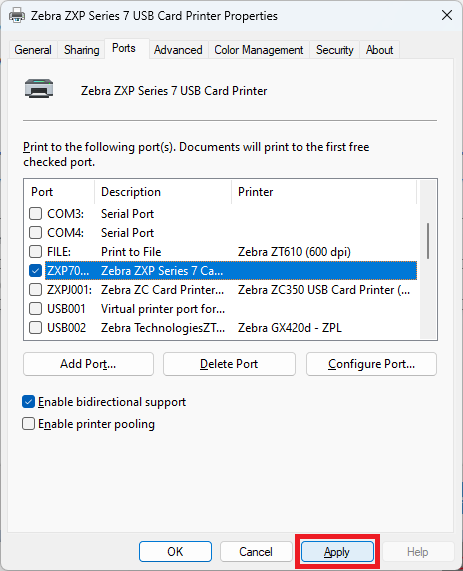Select the 'Serial Port' description in COM4 row

[127, 233]
